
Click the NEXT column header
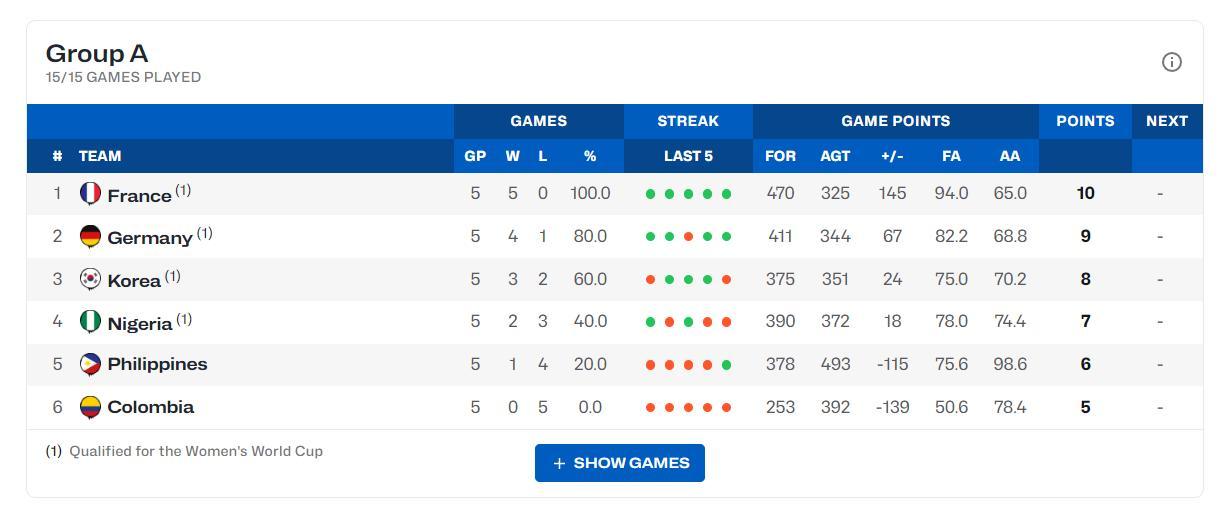(x=1166, y=121)
